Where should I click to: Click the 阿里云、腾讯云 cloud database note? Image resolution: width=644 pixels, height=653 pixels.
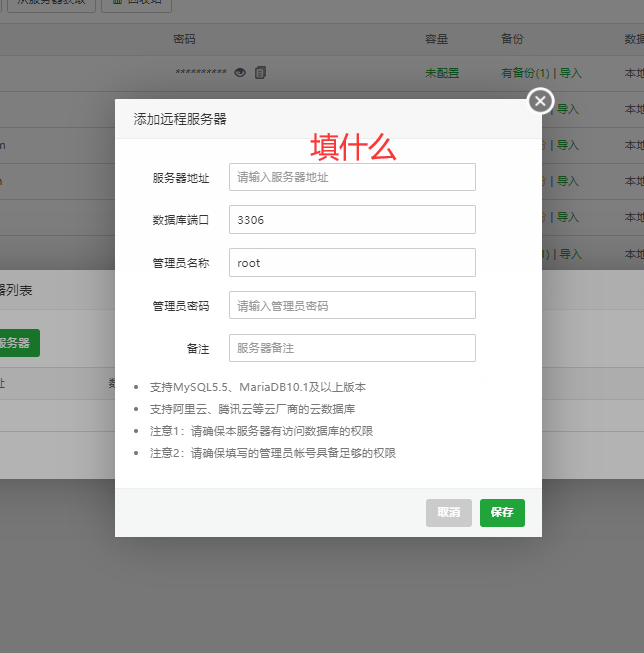pyautogui.click(x=252, y=409)
